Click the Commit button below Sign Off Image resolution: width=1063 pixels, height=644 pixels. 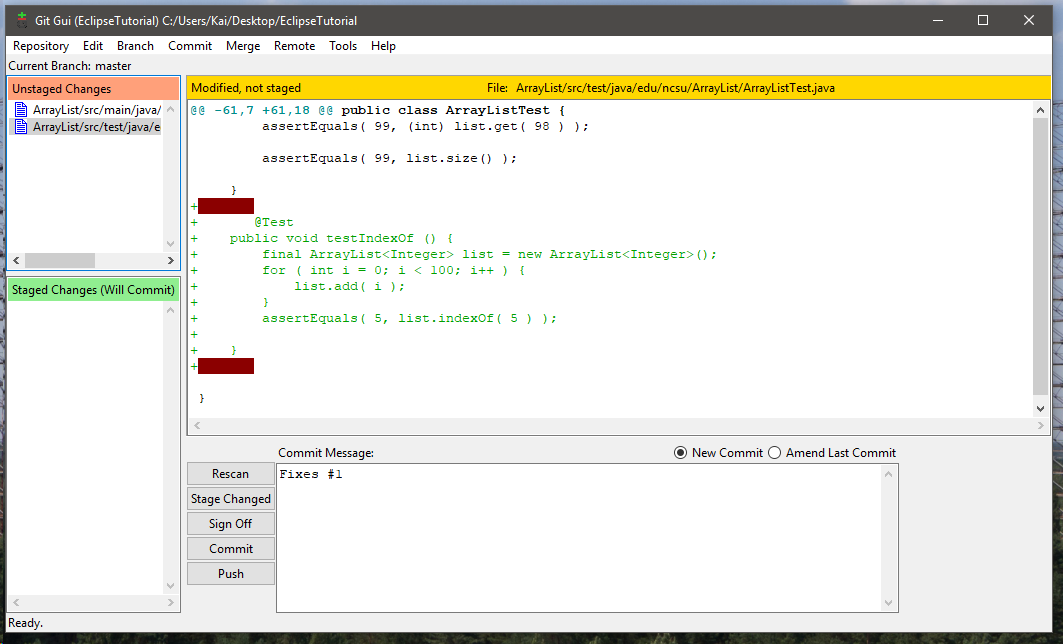click(230, 549)
